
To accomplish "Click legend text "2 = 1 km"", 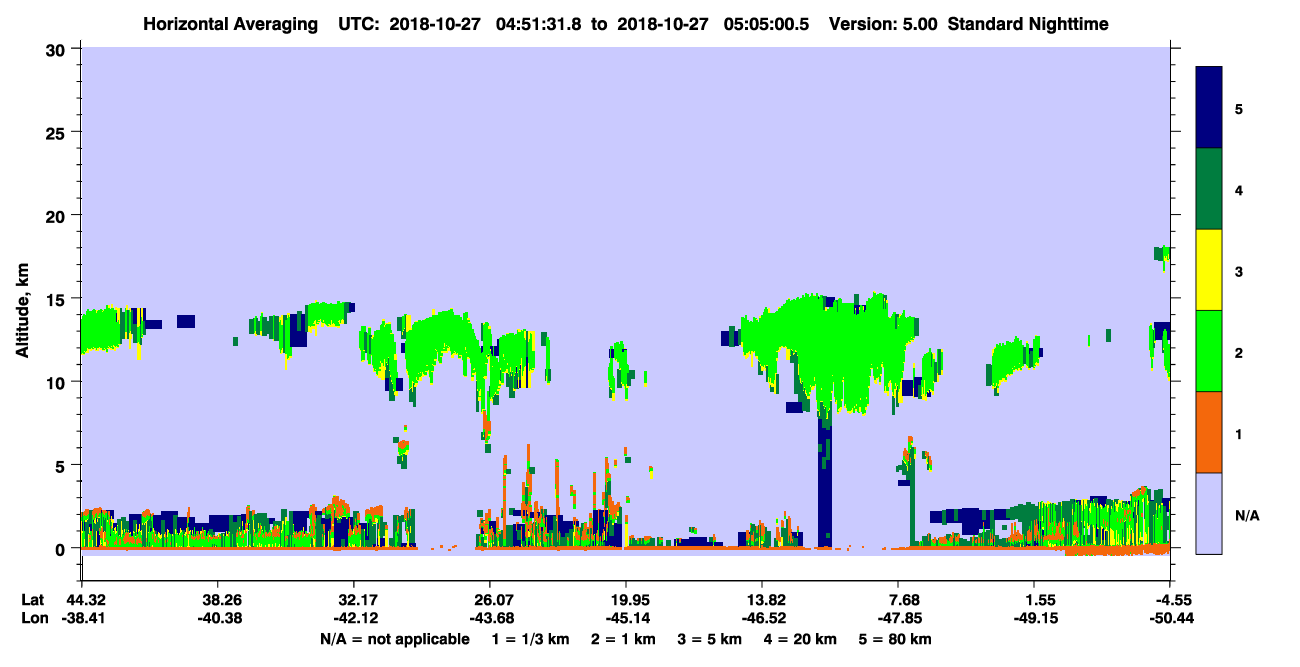I will [623, 639].
